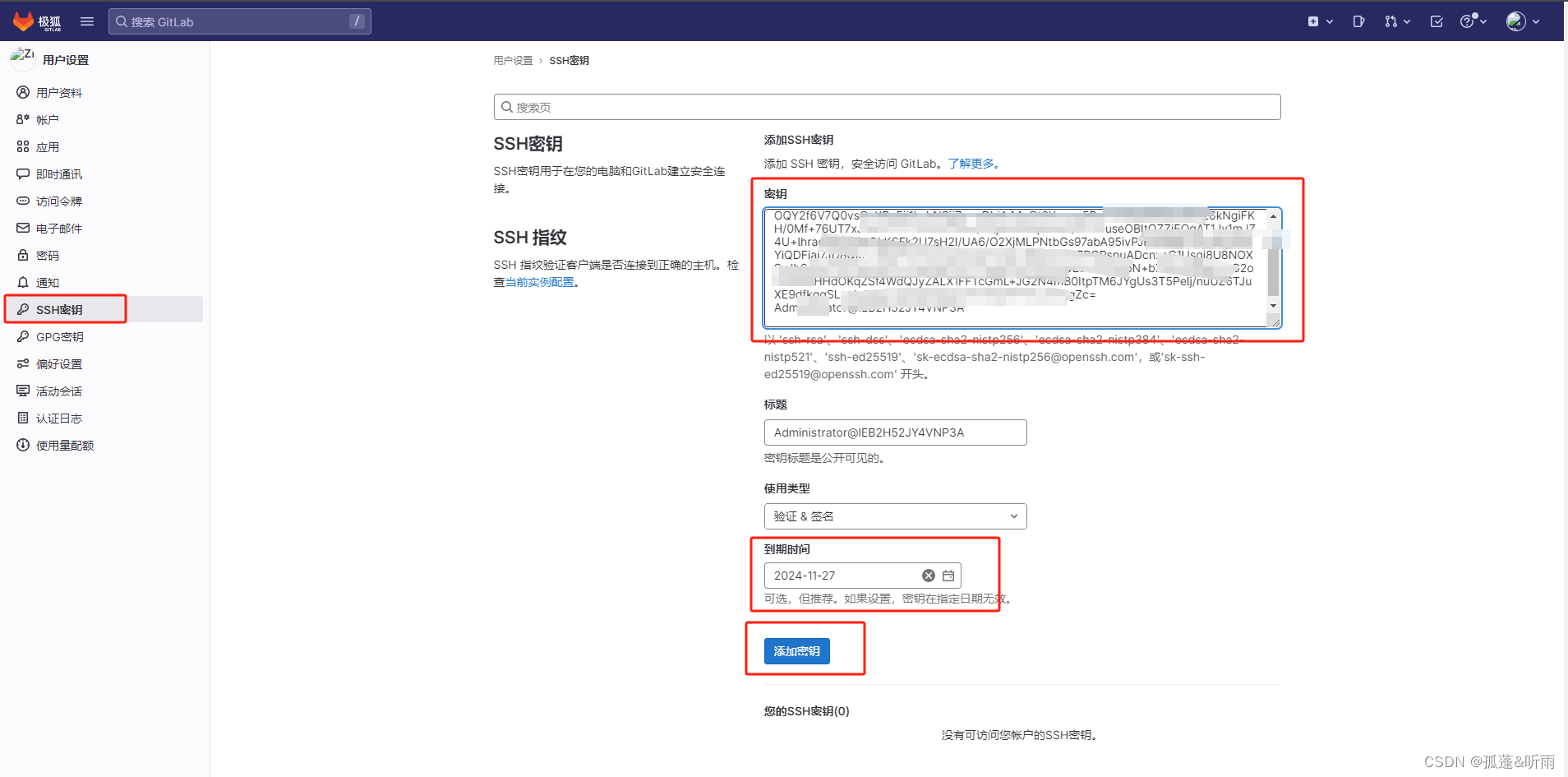This screenshot has height=777, width=1568.
Task: Click the chat bubble icon beside 即时通讯
Action: tap(23, 173)
